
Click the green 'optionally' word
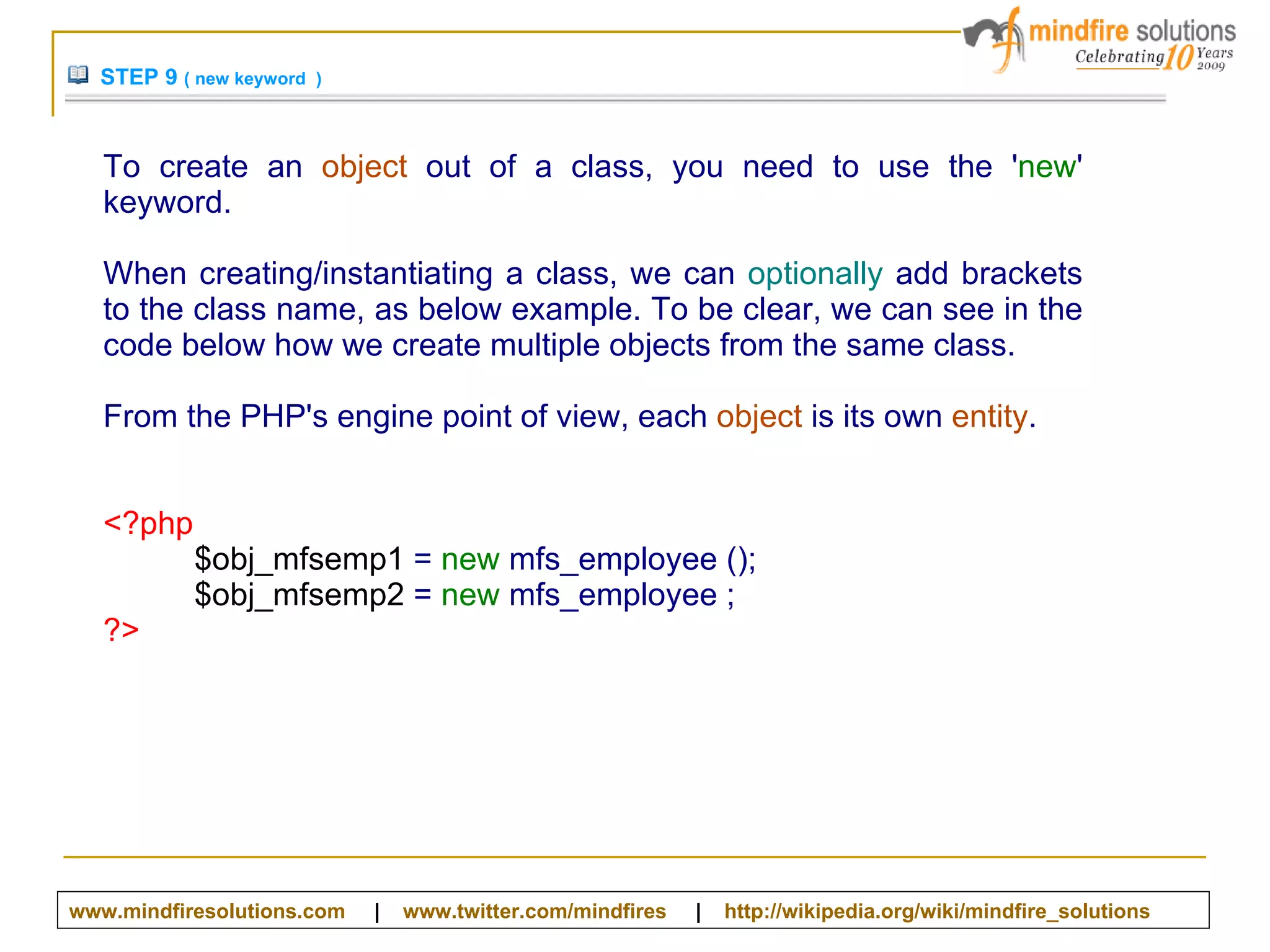pyautogui.click(x=815, y=274)
